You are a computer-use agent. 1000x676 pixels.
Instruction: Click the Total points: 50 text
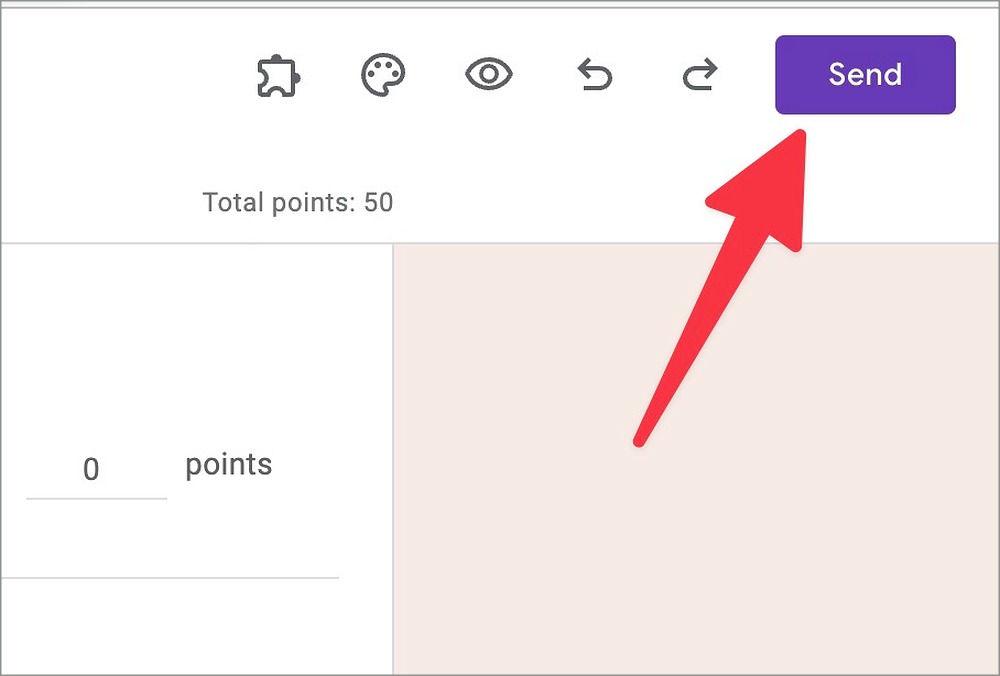pos(298,203)
